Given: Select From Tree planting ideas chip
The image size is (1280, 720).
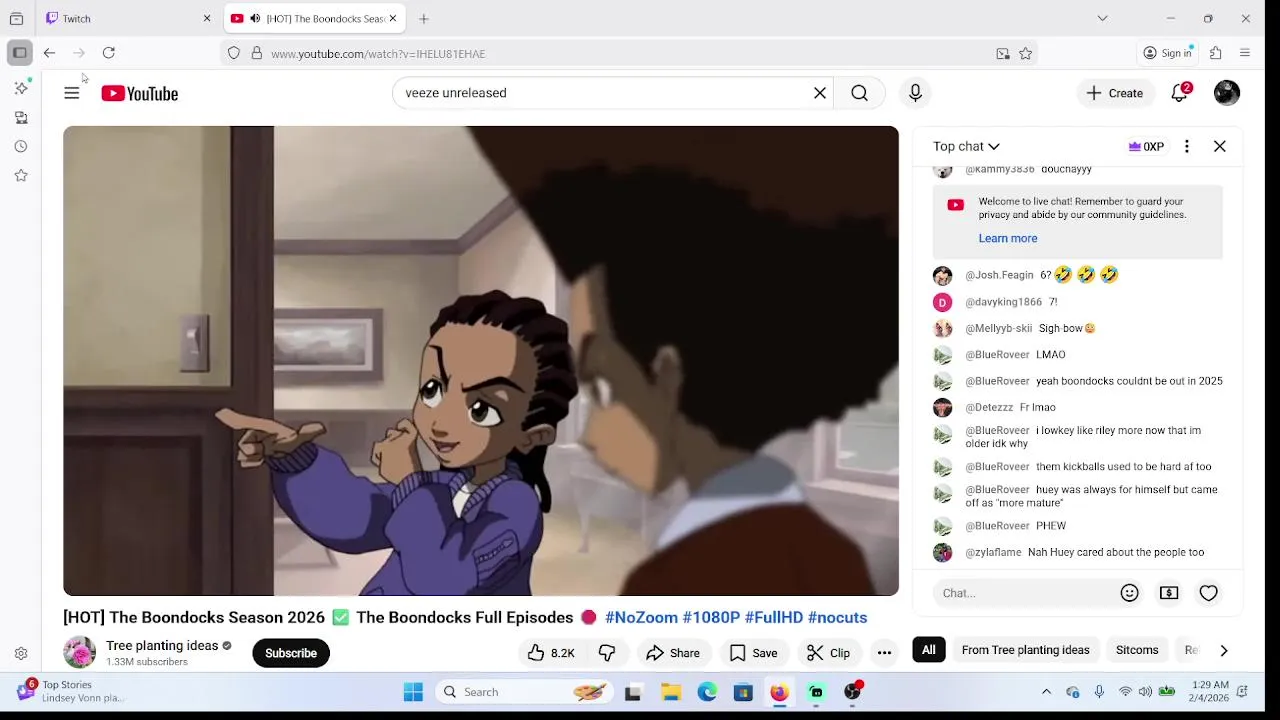Looking at the screenshot, I should click(1025, 650).
